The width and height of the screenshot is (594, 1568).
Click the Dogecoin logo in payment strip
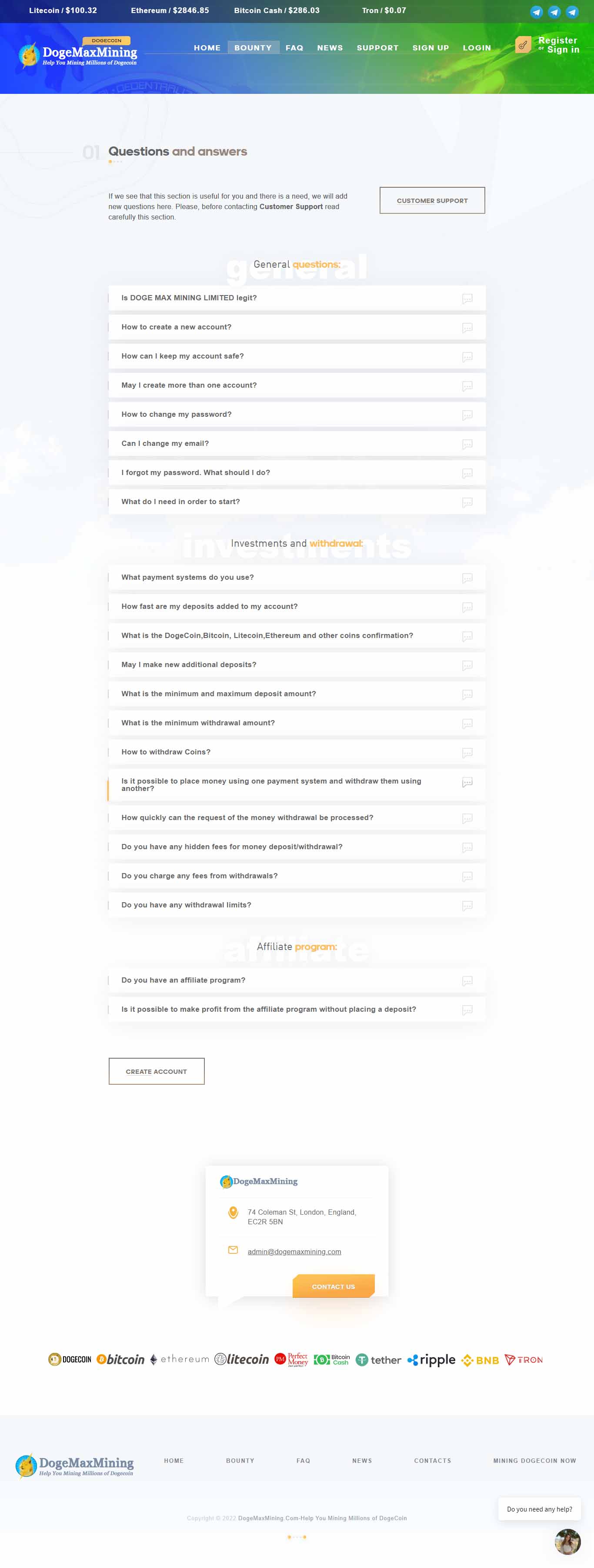(70, 1359)
